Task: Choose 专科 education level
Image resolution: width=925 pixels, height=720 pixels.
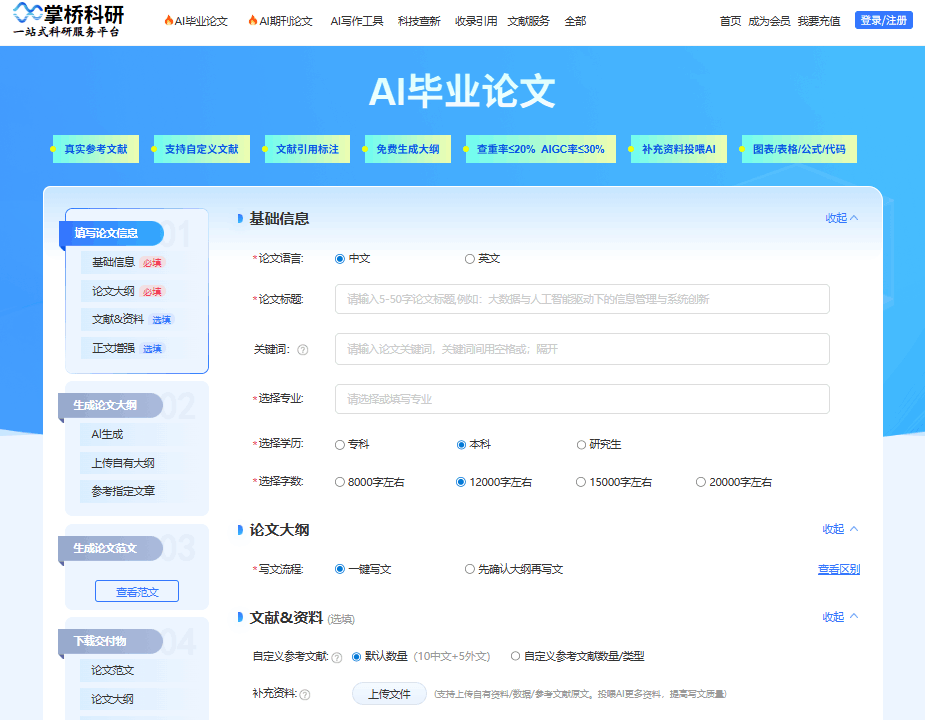Action: pos(340,445)
